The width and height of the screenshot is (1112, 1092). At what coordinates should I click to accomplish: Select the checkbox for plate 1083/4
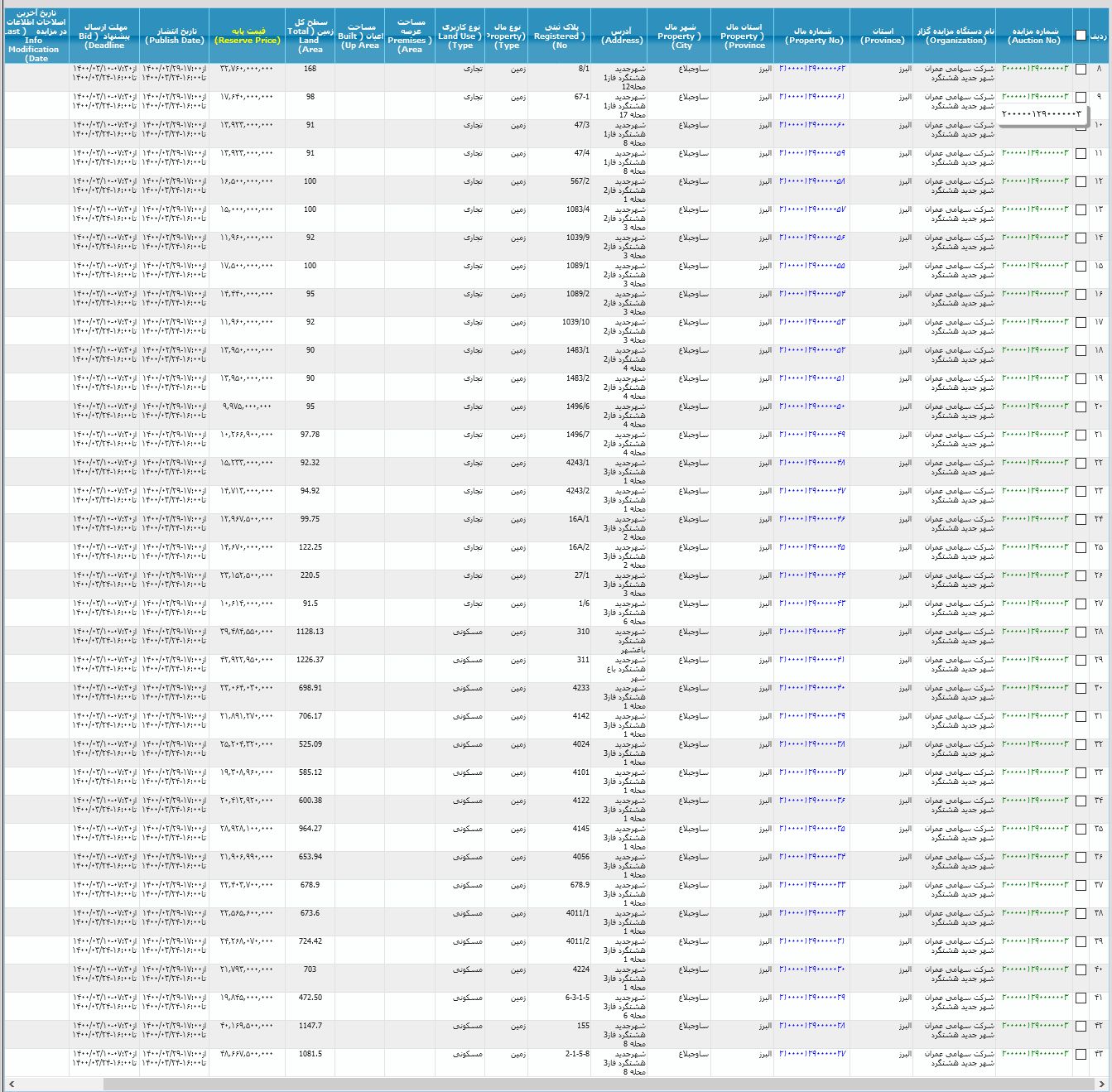pyautogui.click(x=1081, y=210)
